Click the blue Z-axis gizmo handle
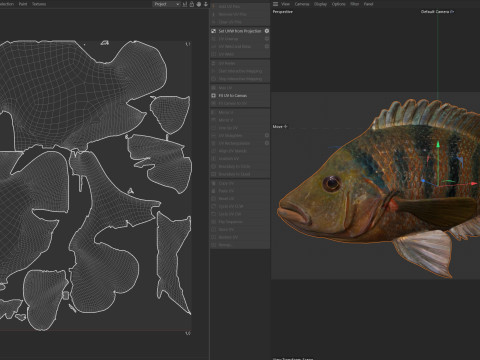Image resolution: width=480 pixels, height=360 pixels. pos(423,181)
